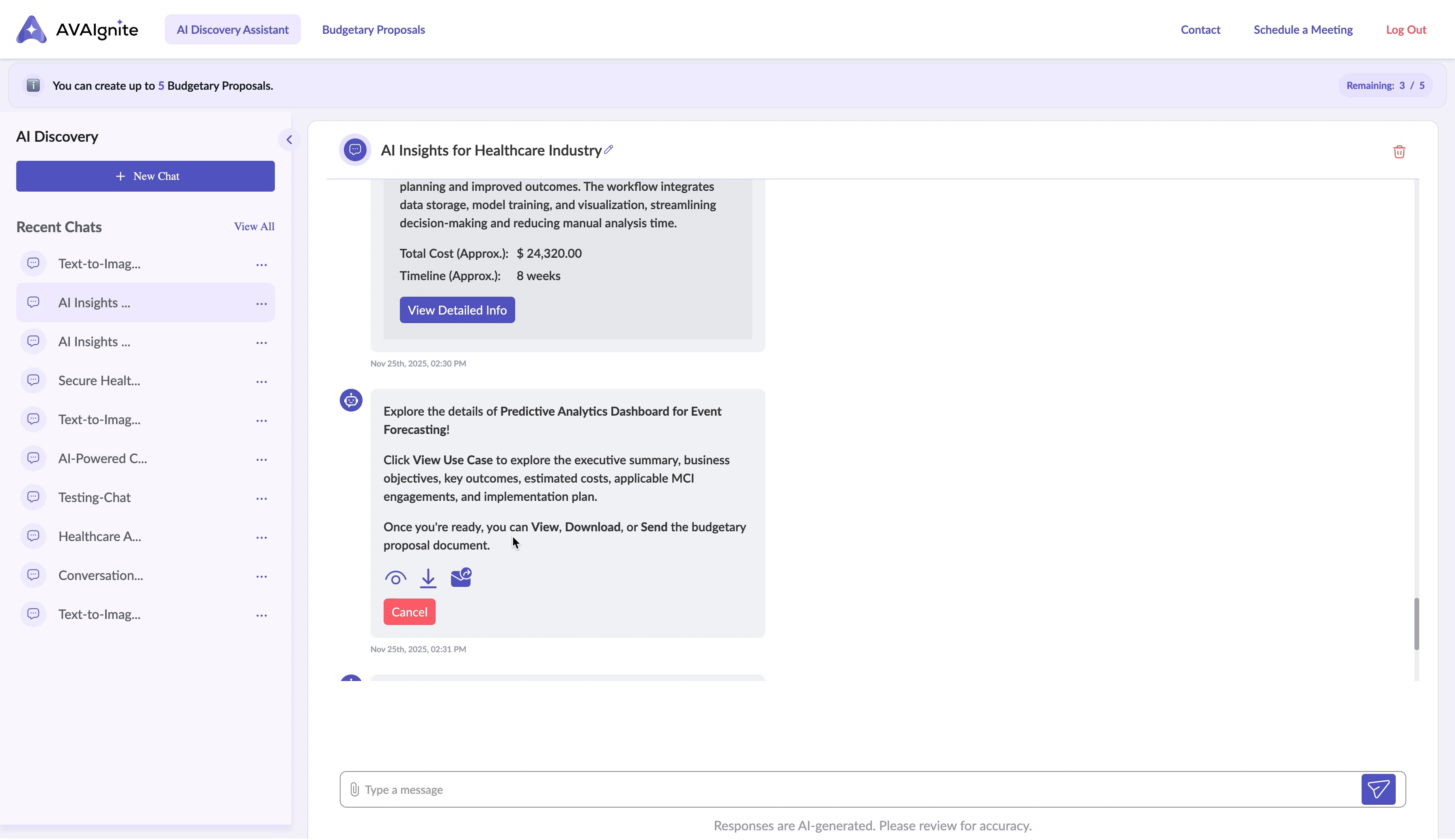Open options menu for Testing-Chat

point(261,498)
